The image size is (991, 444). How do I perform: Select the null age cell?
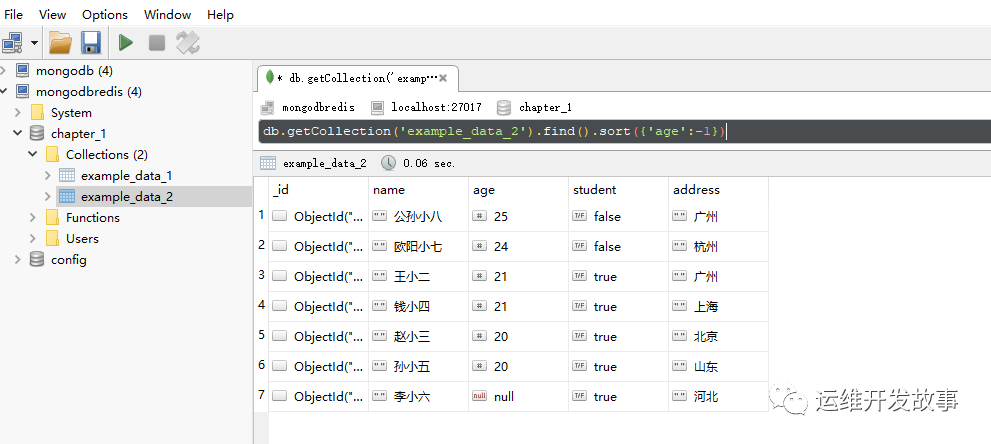pyautogui.click(x=518, y=397)
